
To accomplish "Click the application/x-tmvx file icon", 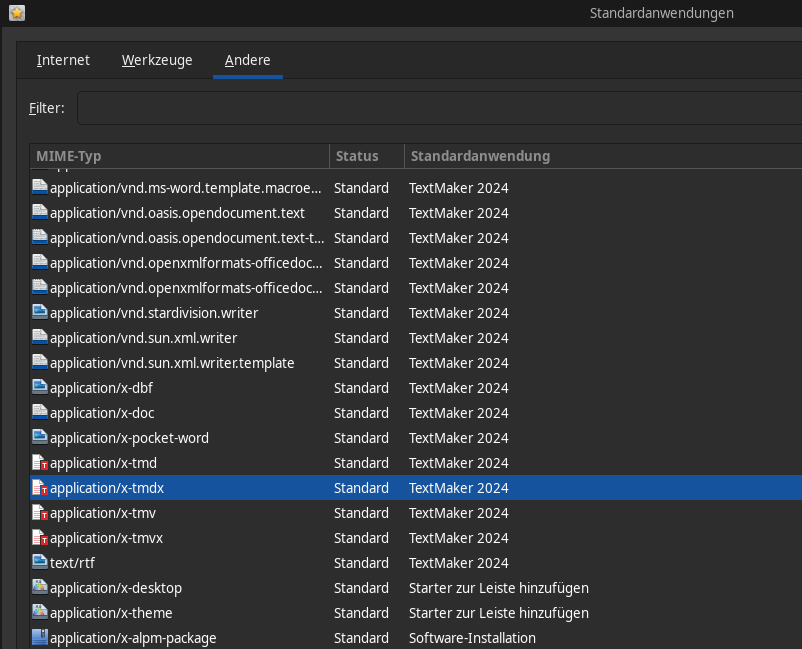I will coord(40,538).
